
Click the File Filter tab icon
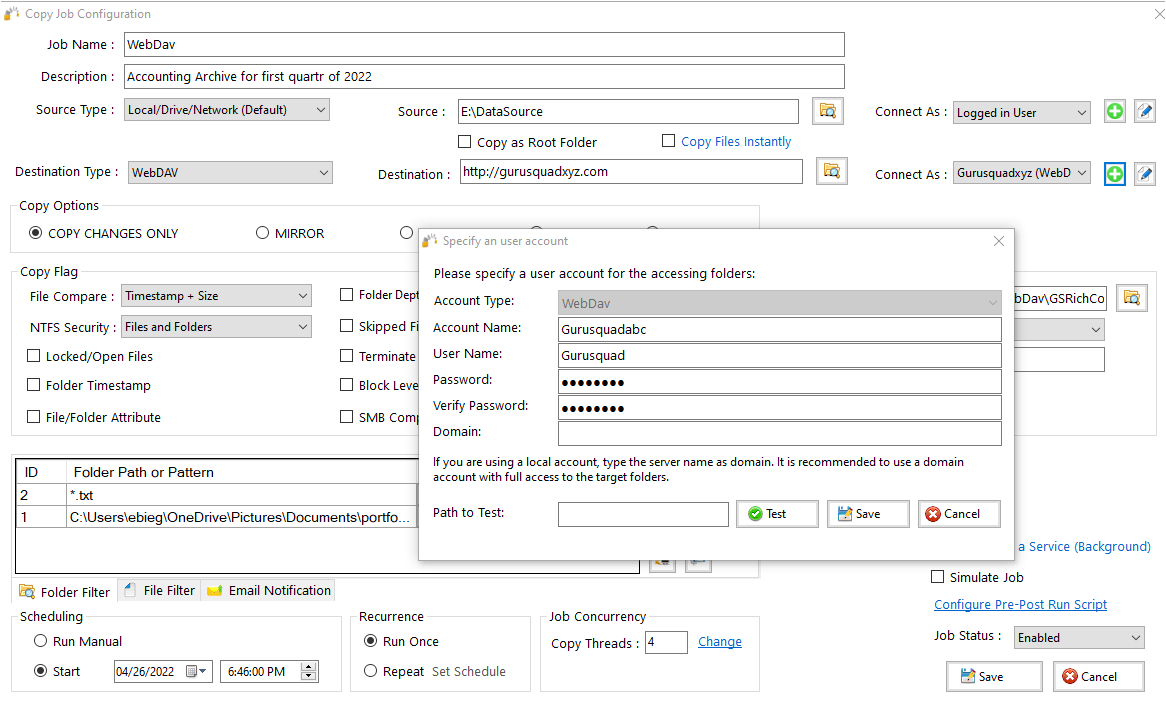point(130,590)
